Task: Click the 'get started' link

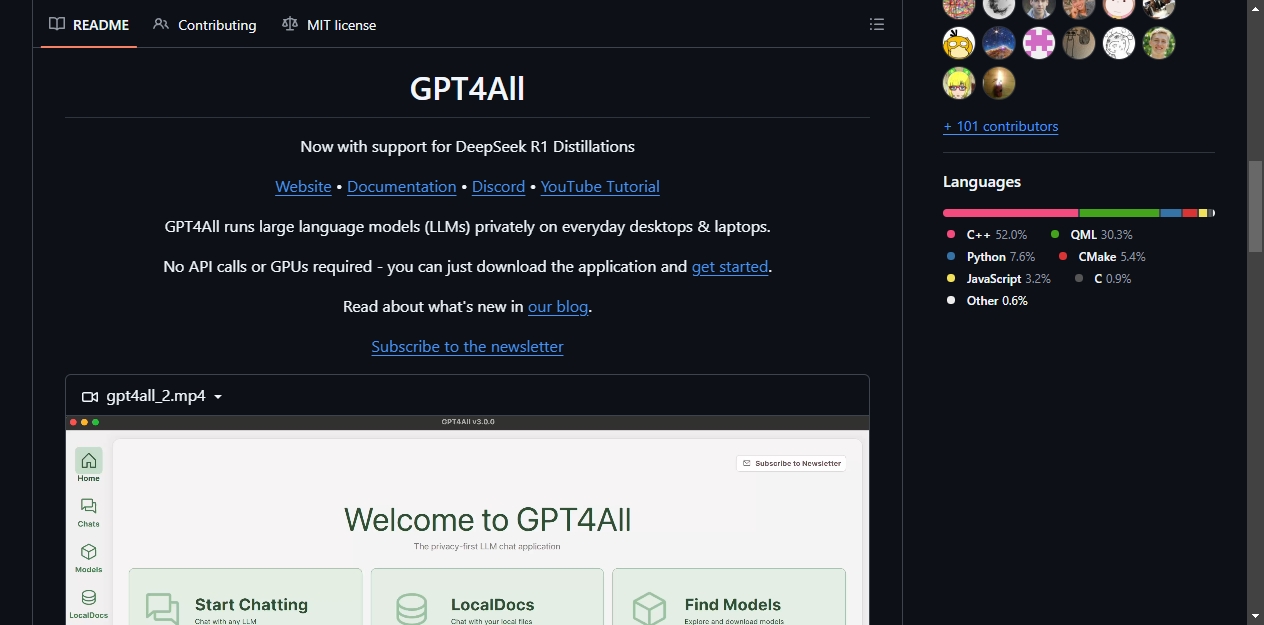Action: (x=730, y=266)
